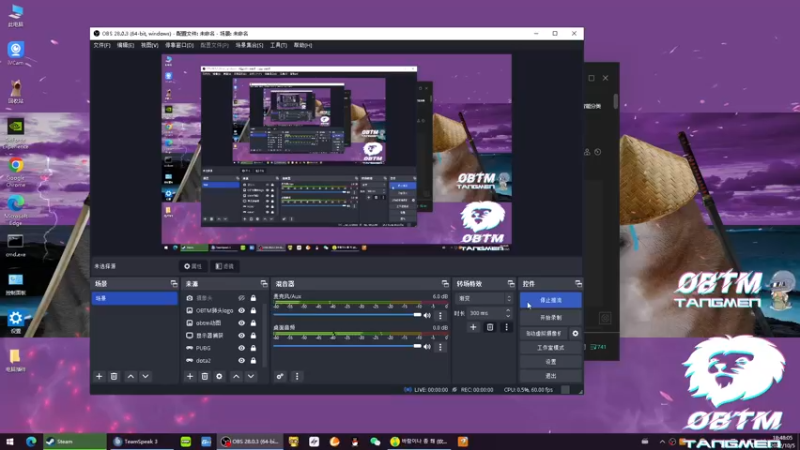Open the 编辑(E) menu

click(126, 45)
